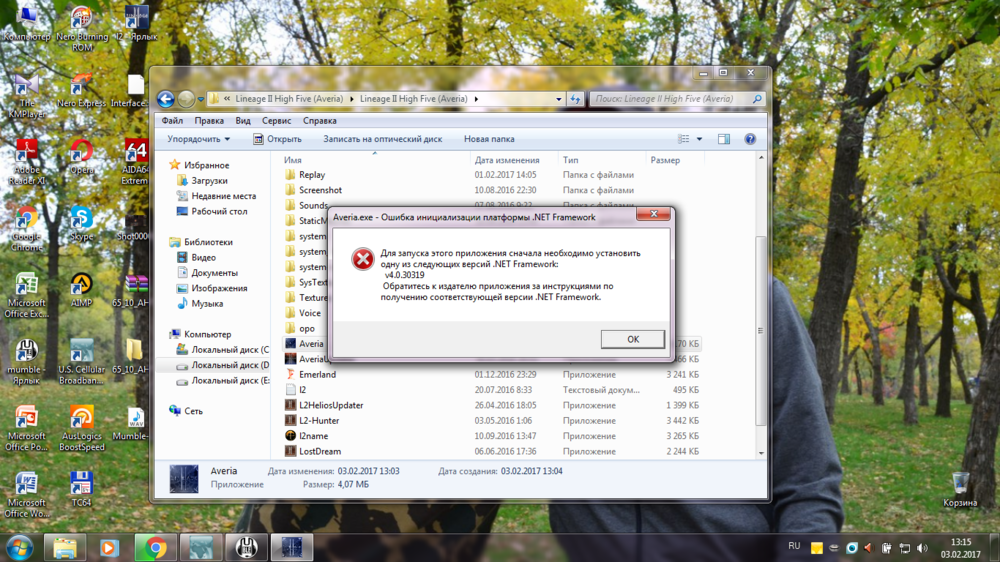
Task: Click OK in the .NET Framework error dialog
Action: (x=632, y=340)
